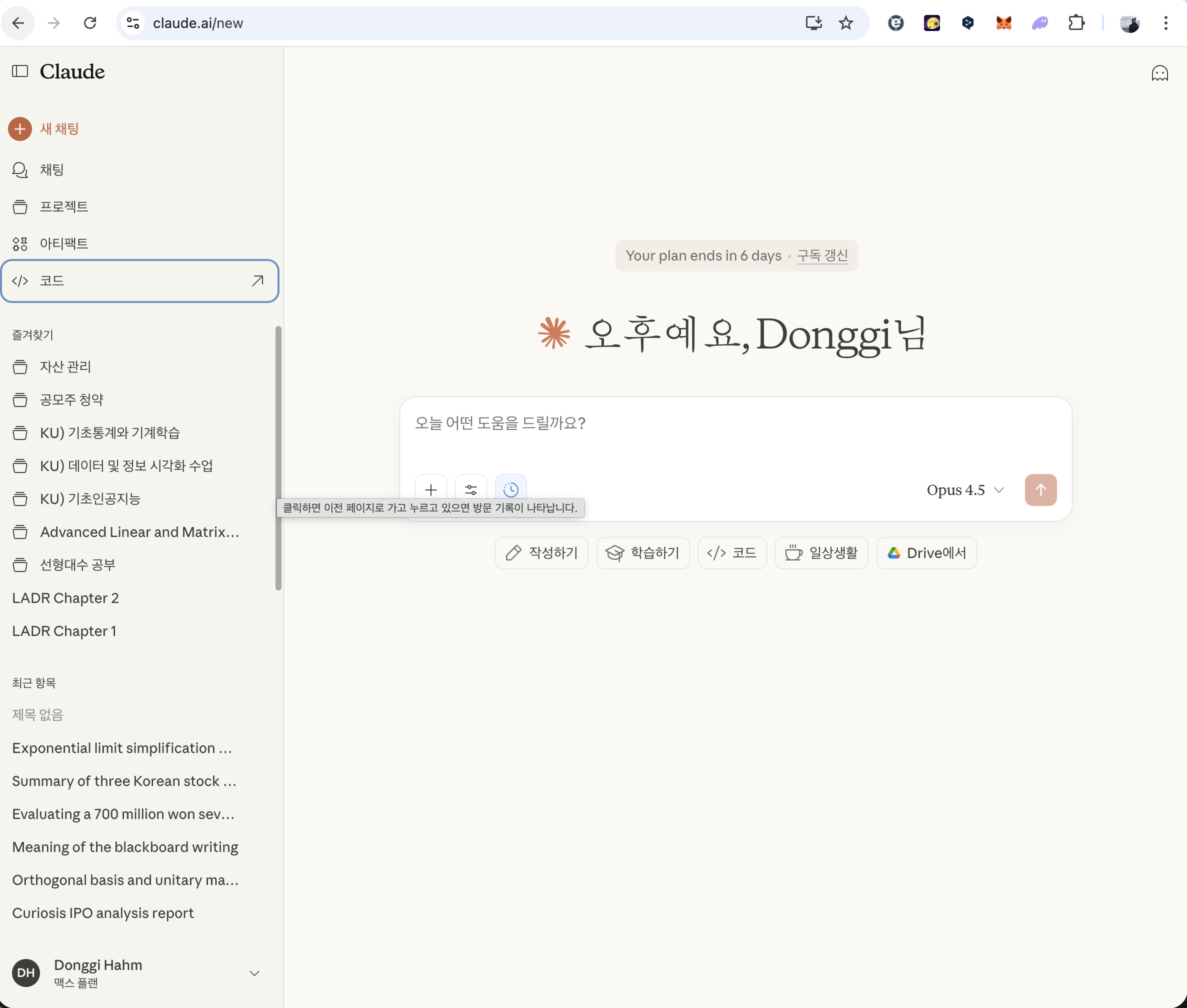Collapse the sidebar with the panel icon
Screen dimensions: 1187x1008
[x=20, y=71]
